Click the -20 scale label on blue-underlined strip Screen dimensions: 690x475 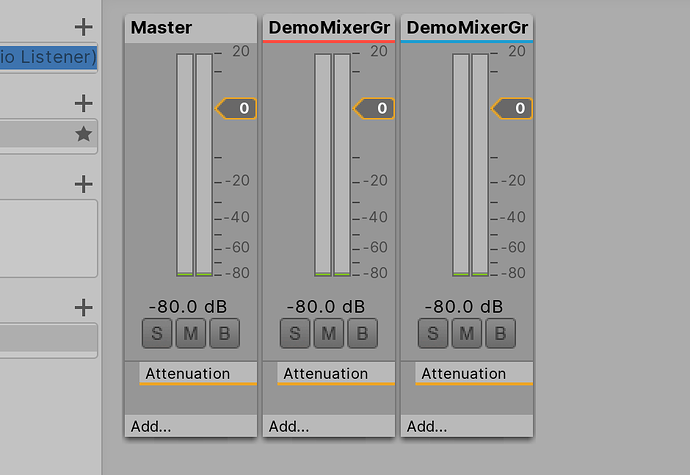point(513,180)
